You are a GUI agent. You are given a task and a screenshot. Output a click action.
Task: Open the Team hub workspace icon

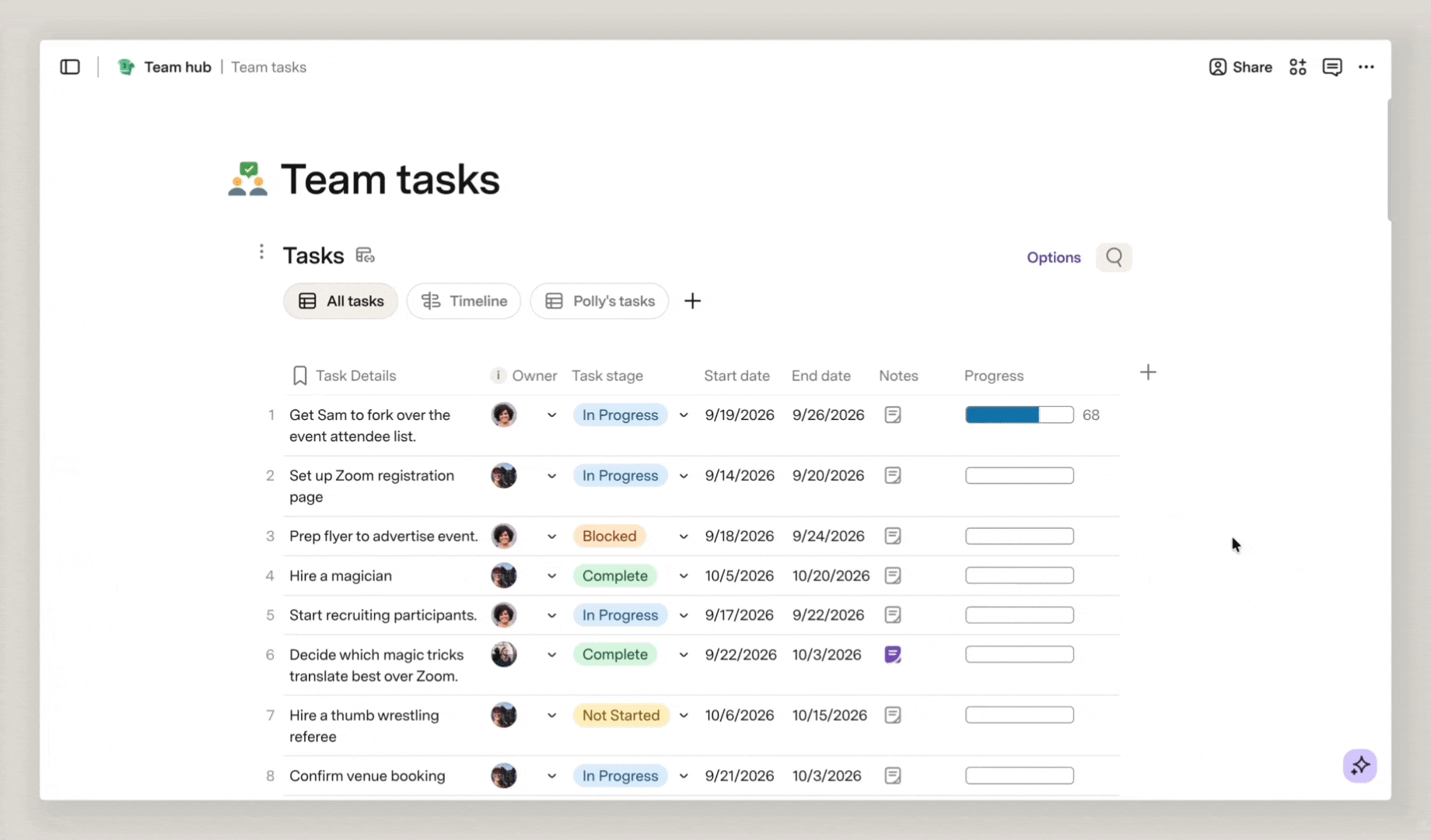[126, 67]
